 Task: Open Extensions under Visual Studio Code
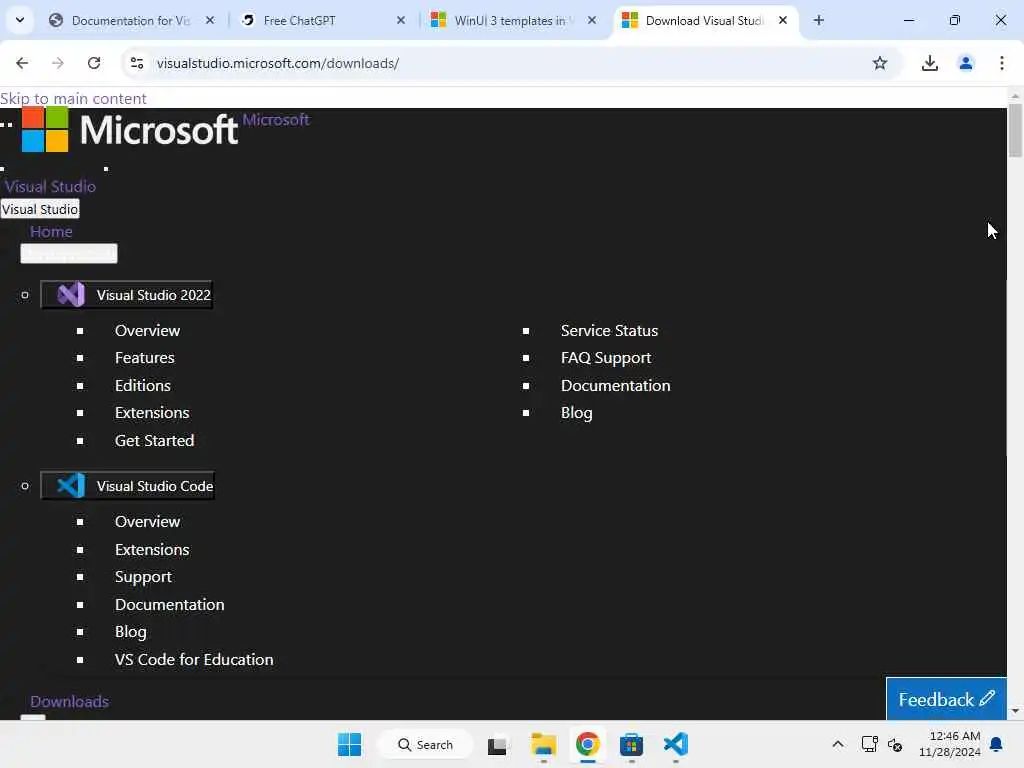click(152, 550)
